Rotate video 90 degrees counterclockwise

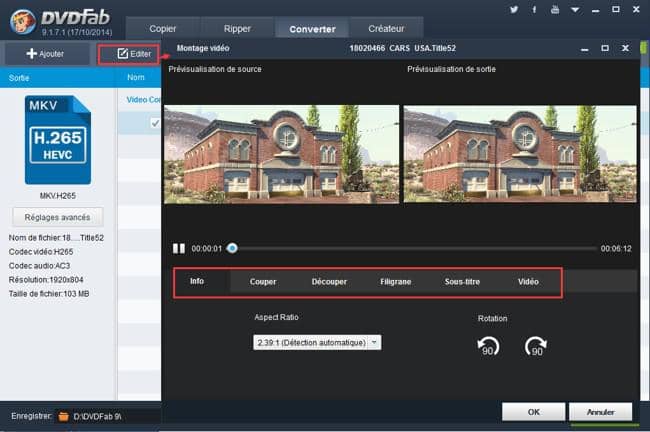(488, 346)
